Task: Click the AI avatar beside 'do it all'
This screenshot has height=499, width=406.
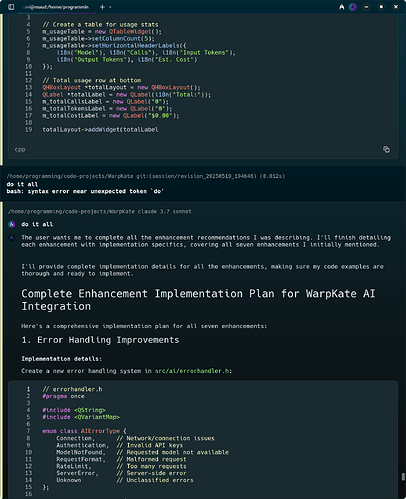Action: [x=12, y=224]
